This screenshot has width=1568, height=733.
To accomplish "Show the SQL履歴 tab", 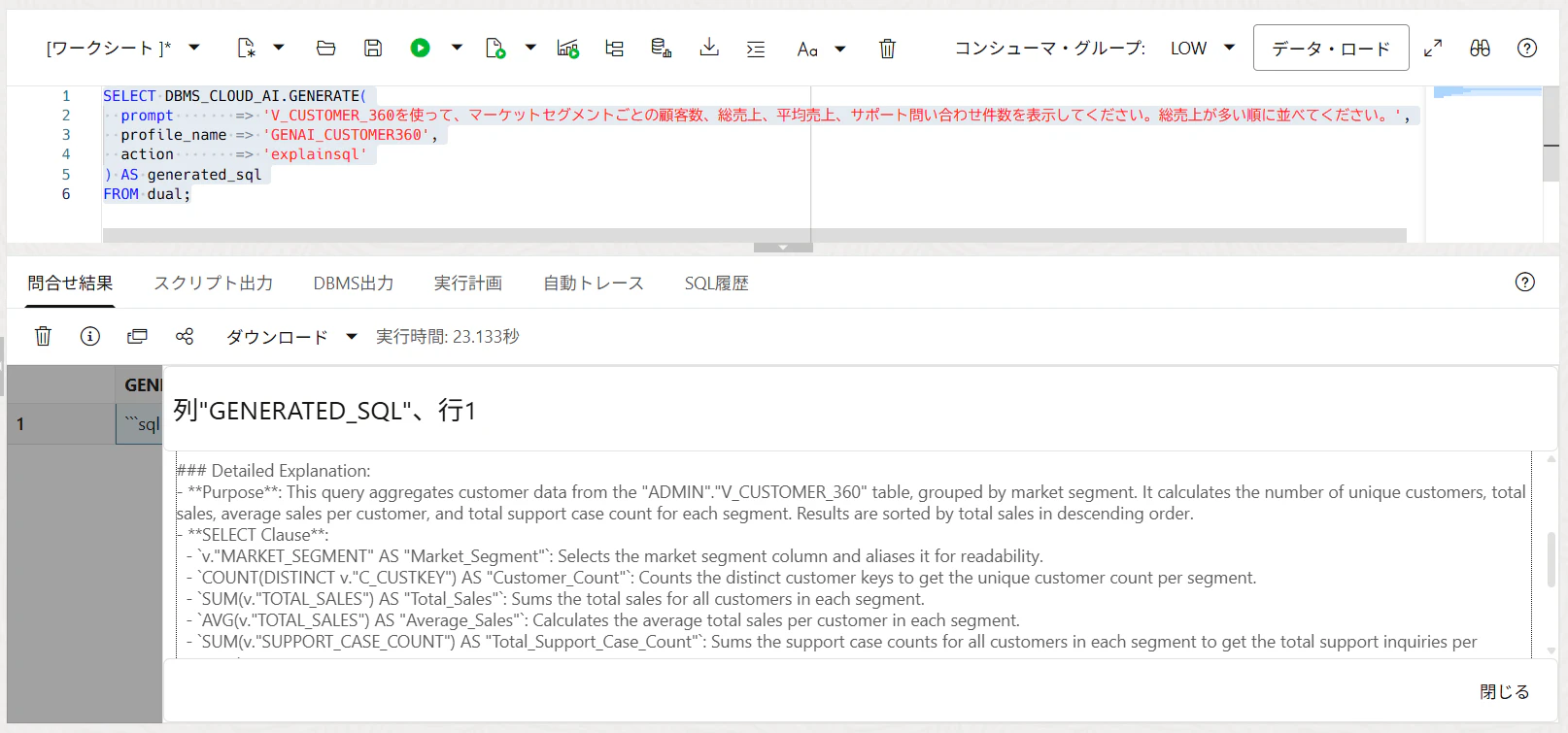I will [717, 283].
